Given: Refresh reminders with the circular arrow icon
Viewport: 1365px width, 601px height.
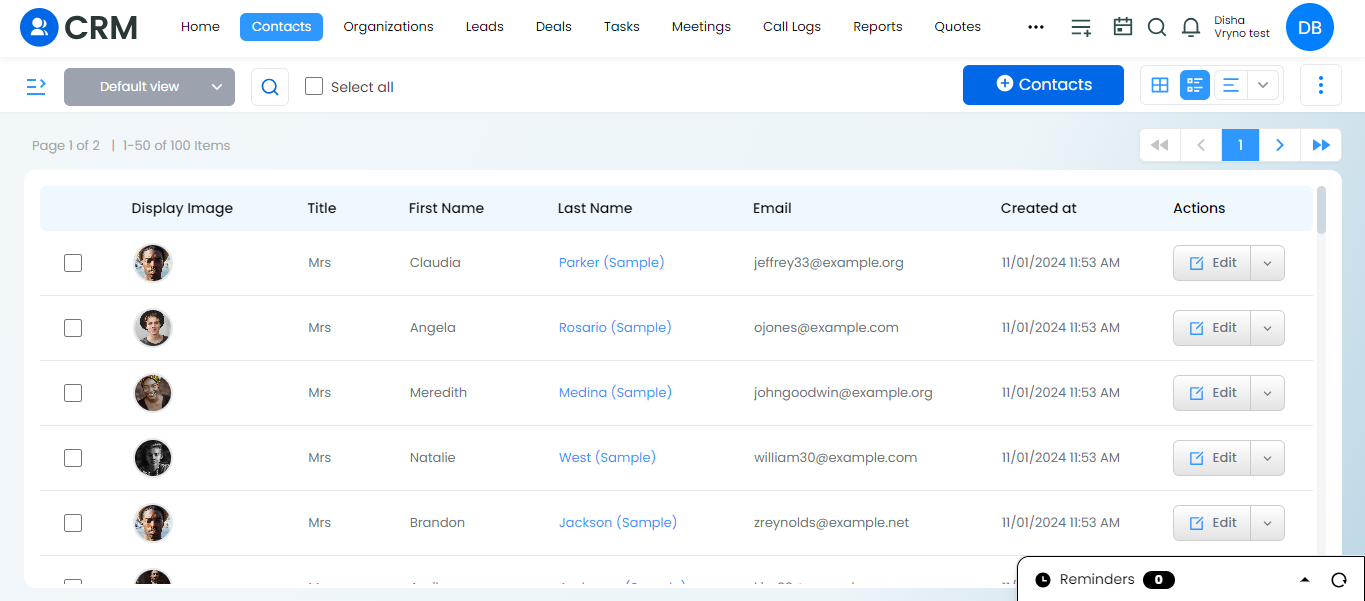Looking at the screenshot, I should (x=1339, y=580).
